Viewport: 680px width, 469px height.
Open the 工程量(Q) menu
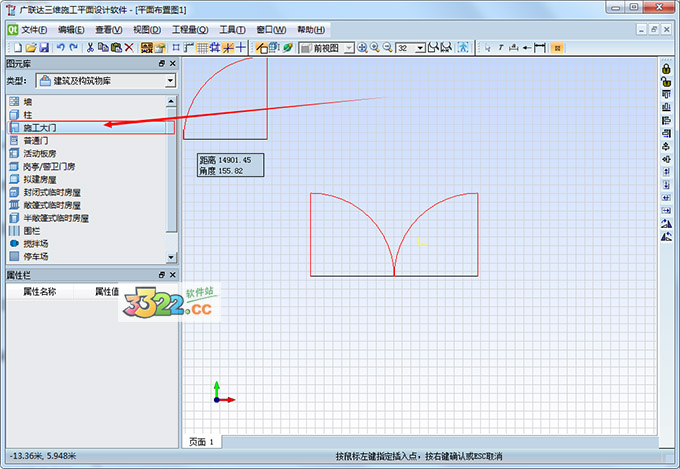pyautogui.click(x=190, y=30)
